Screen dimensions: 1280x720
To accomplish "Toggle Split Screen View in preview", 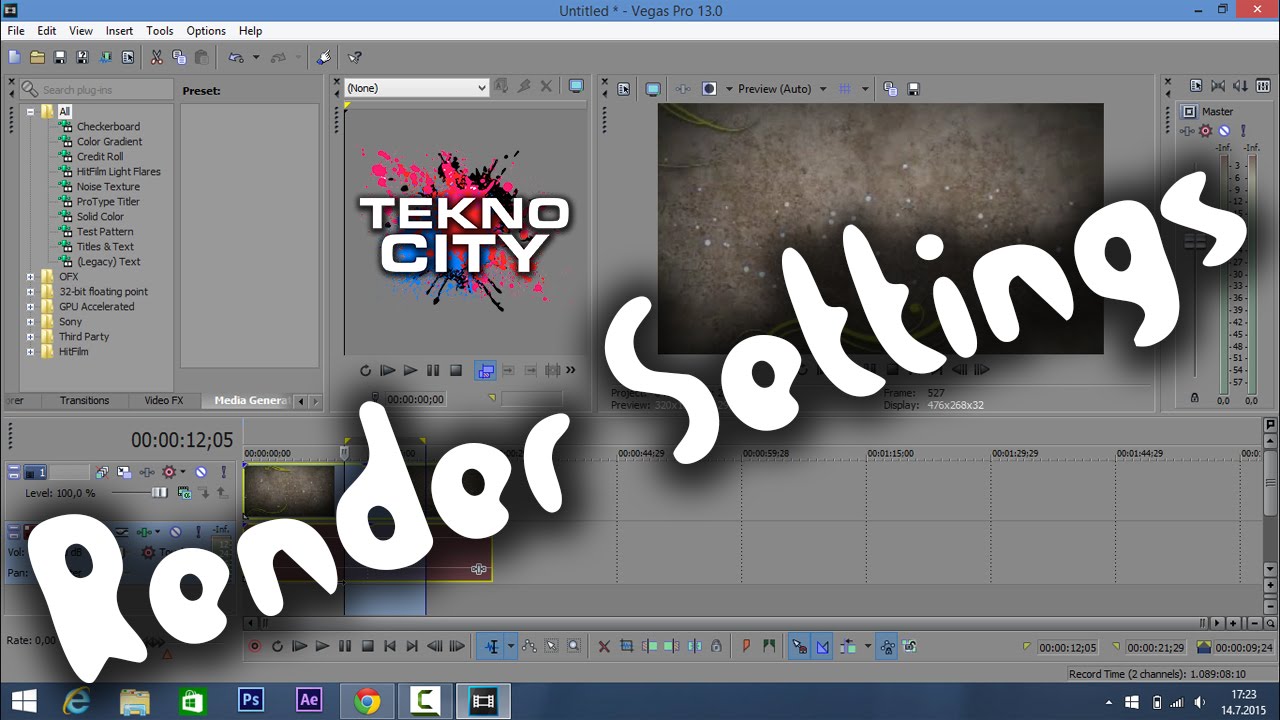I will click(x=709, y=89).
